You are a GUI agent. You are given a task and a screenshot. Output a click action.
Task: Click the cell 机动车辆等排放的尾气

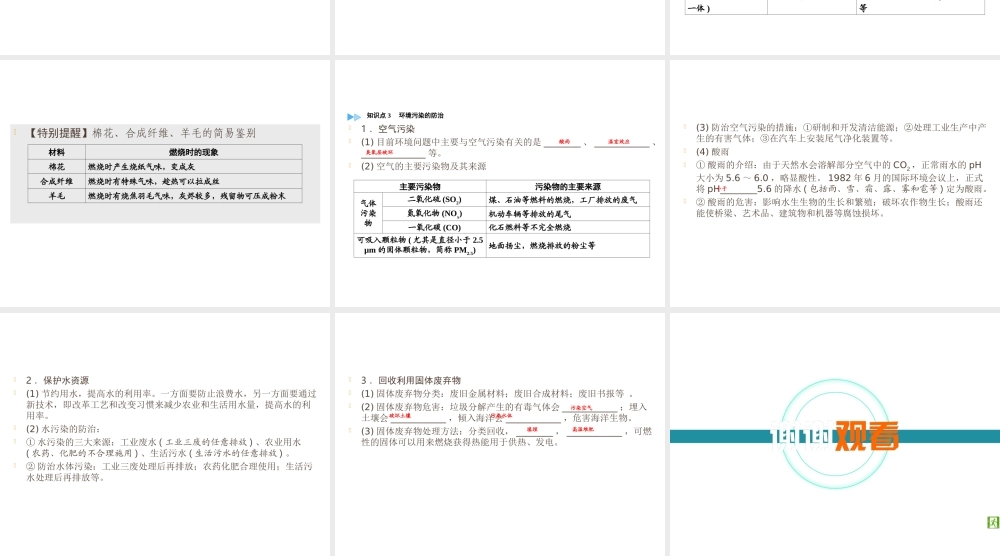pyautogui.click(x=568, y=214)
